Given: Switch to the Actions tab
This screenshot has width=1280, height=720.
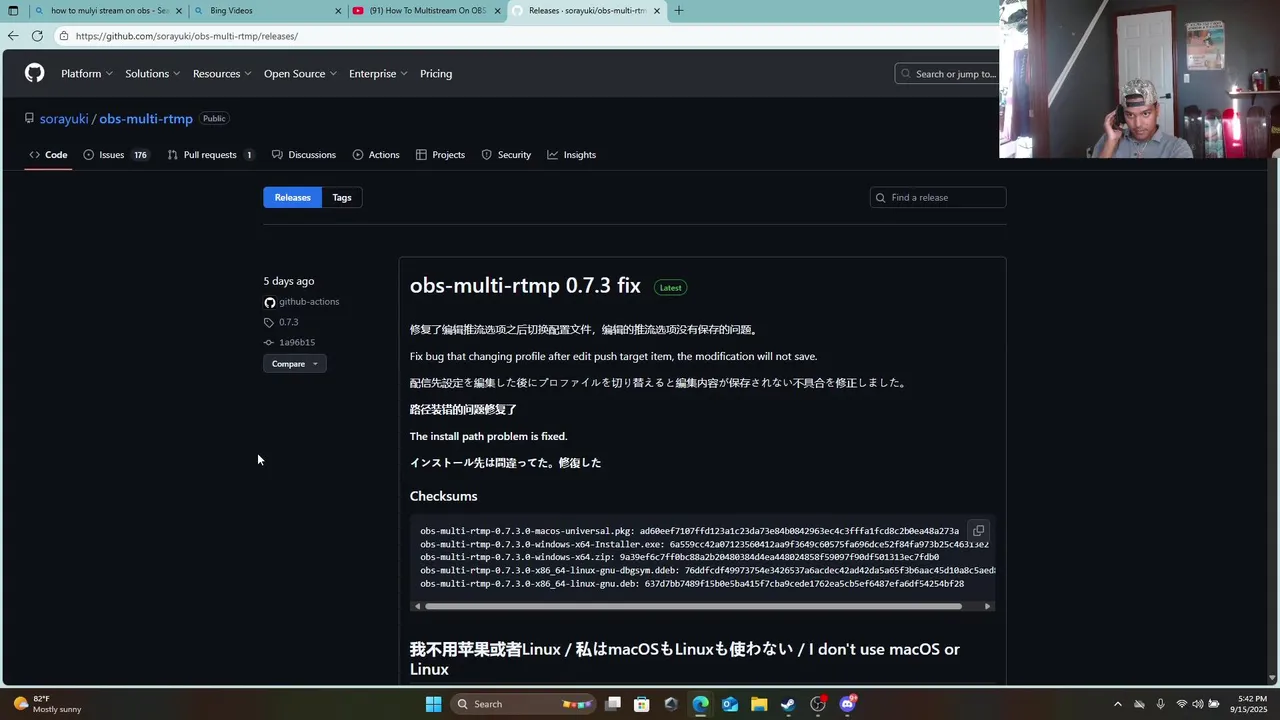Looking at the screenshot, I should click(376, 155).
